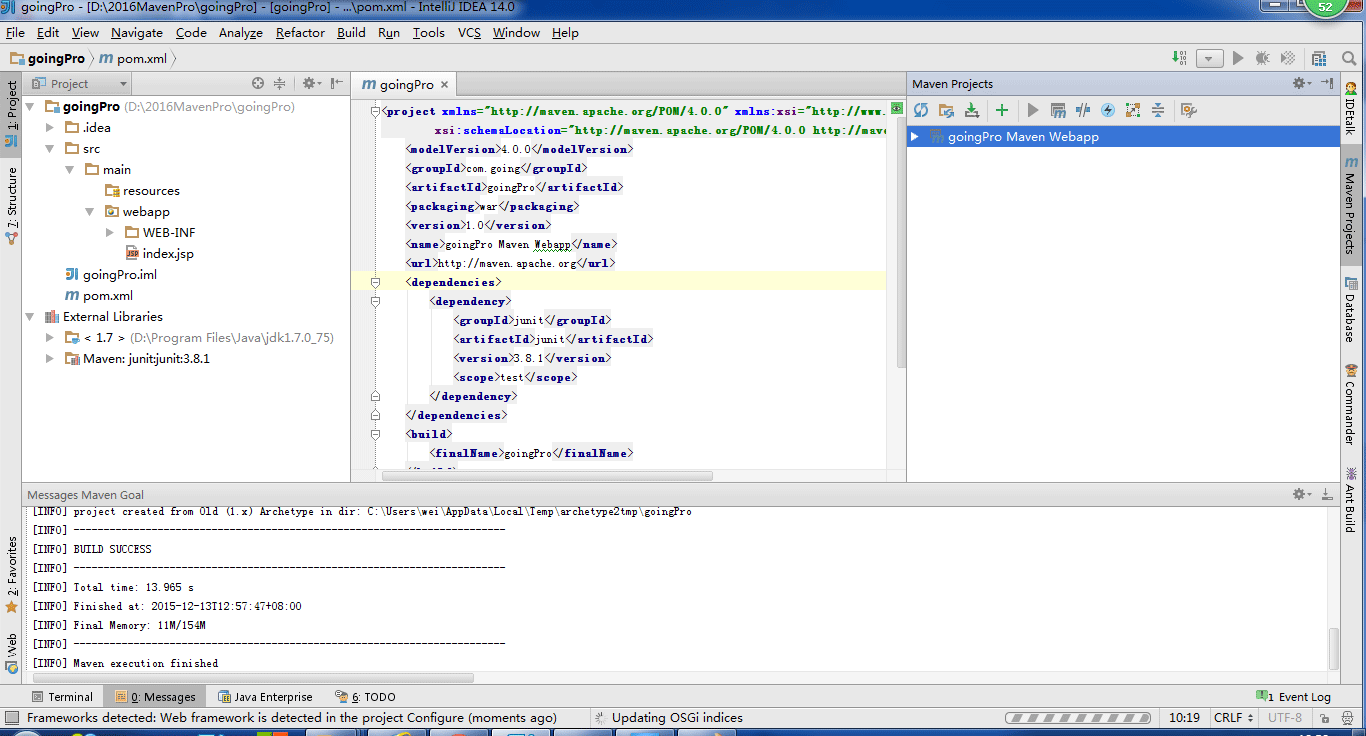This screenshot has width=1366, height=736.
Task: Open the Build menu
Action: point(351,32)
